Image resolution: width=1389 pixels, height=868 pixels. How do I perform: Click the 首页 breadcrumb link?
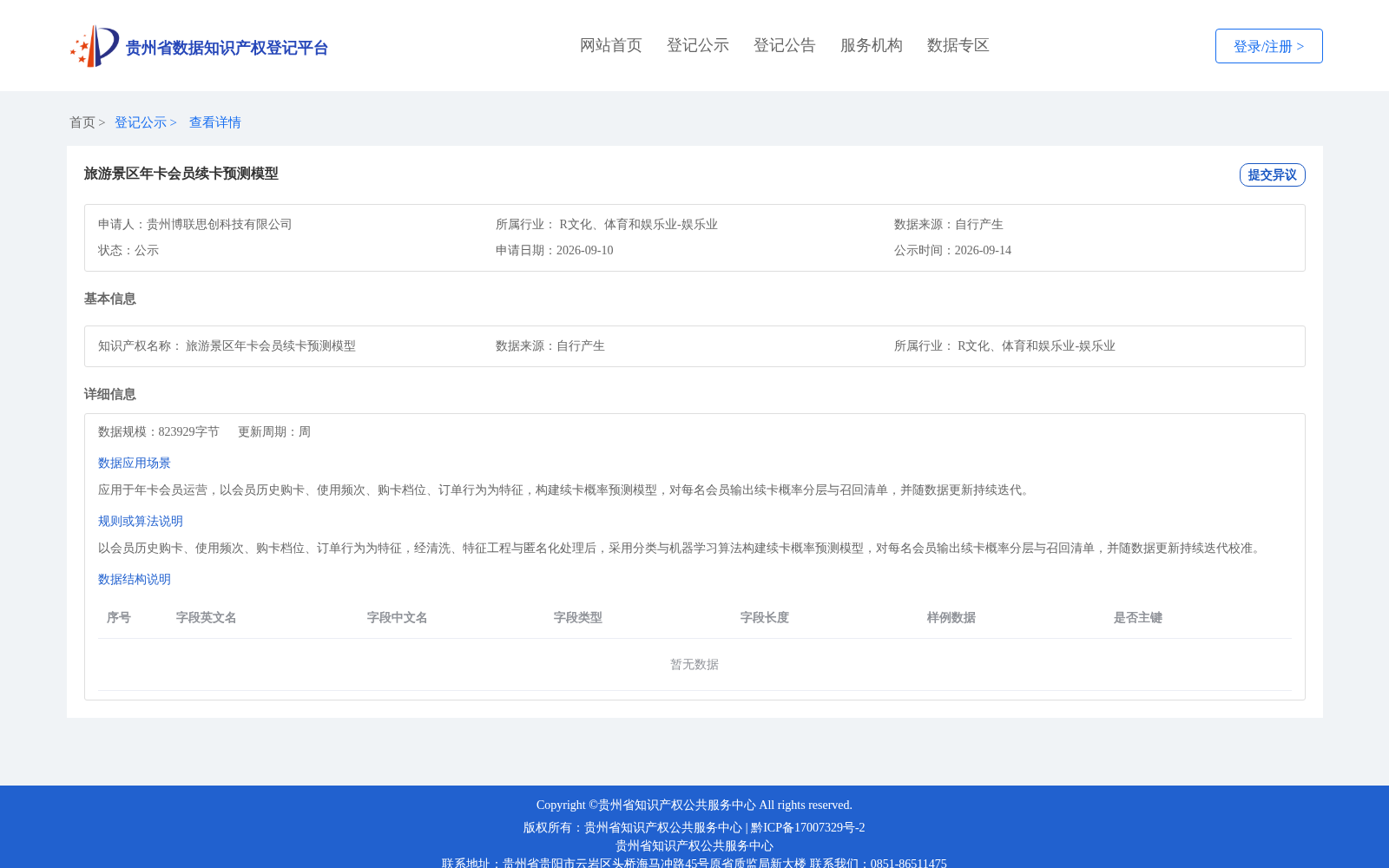[x=82, y=122]
